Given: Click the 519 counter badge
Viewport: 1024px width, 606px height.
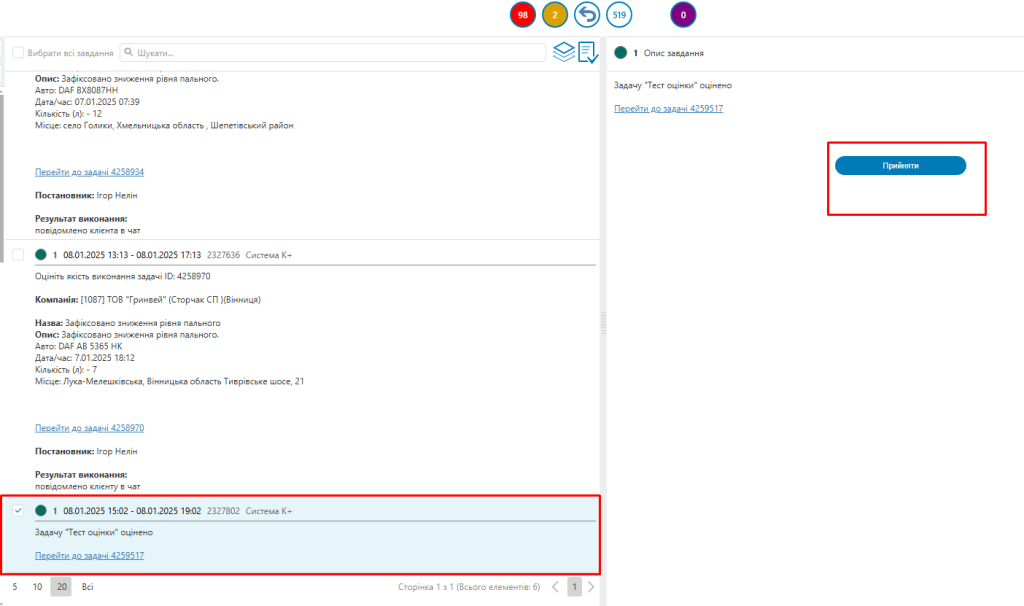Looking at the screenshot, I should 619,15.
